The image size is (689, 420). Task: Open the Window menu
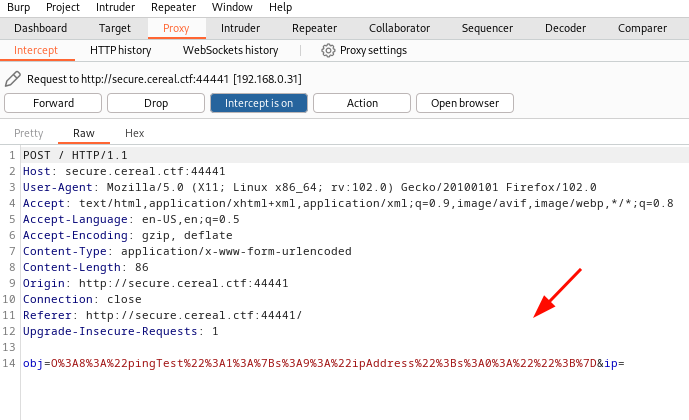tap(232, 7)
